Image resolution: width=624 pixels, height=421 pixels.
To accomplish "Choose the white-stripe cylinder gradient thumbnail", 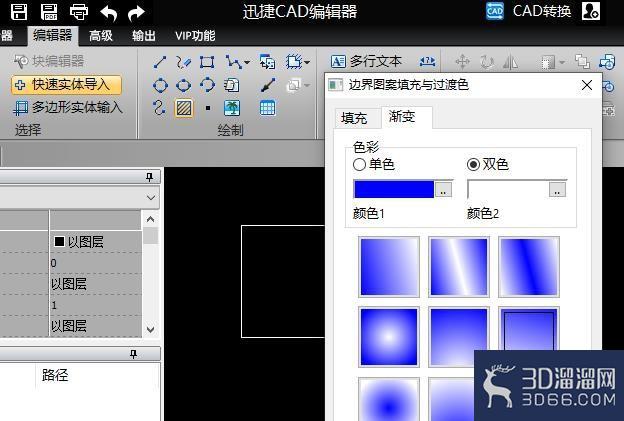I will tap(459, 267).
